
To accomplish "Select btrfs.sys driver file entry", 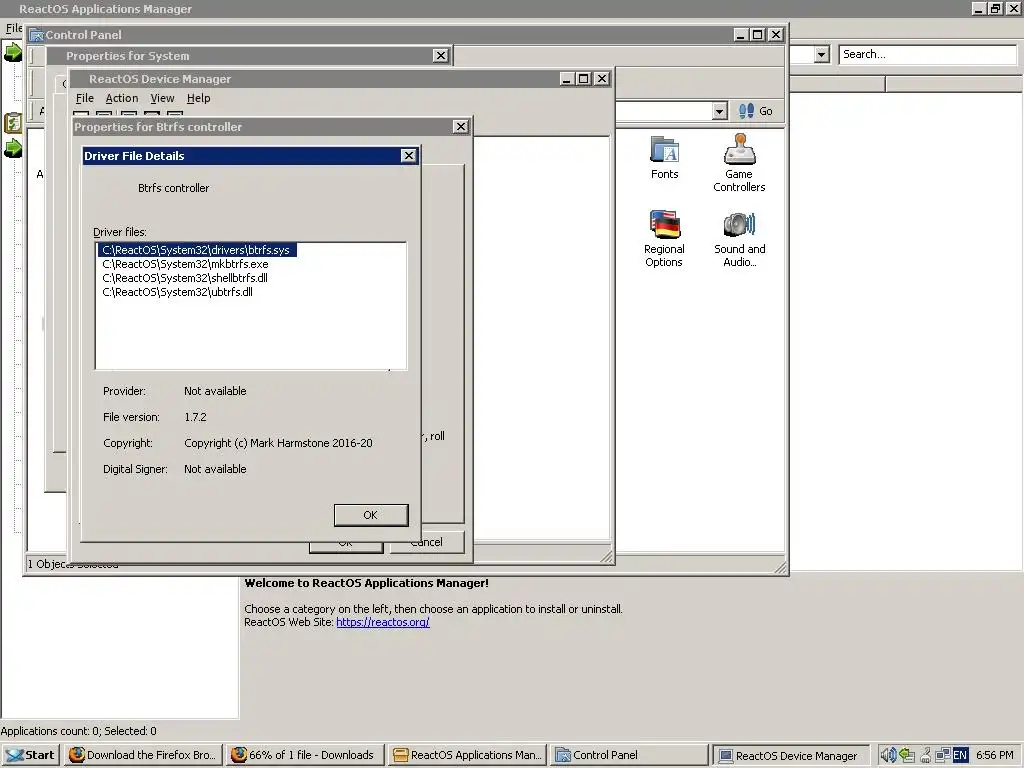I will click(x=197, y=250).
